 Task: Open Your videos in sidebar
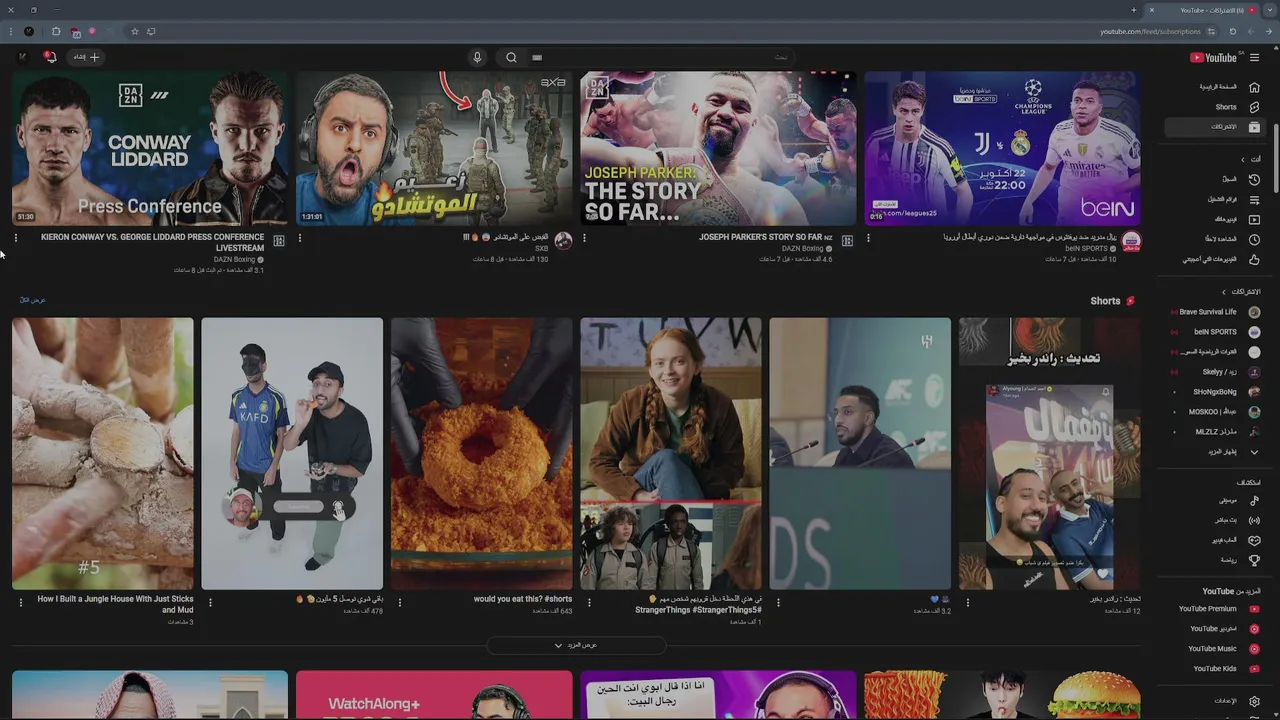[x=1213, y=219]
